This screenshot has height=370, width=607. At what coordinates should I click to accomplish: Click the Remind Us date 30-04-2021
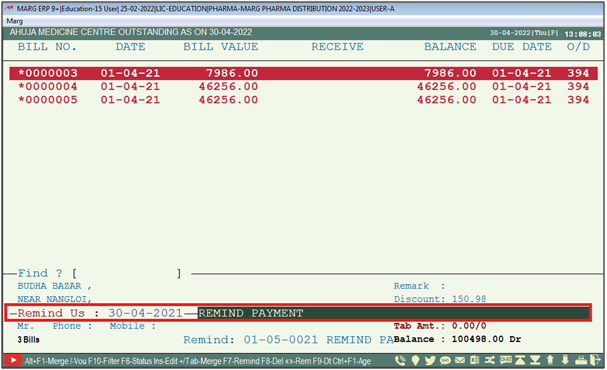click(x=145, y=313)
